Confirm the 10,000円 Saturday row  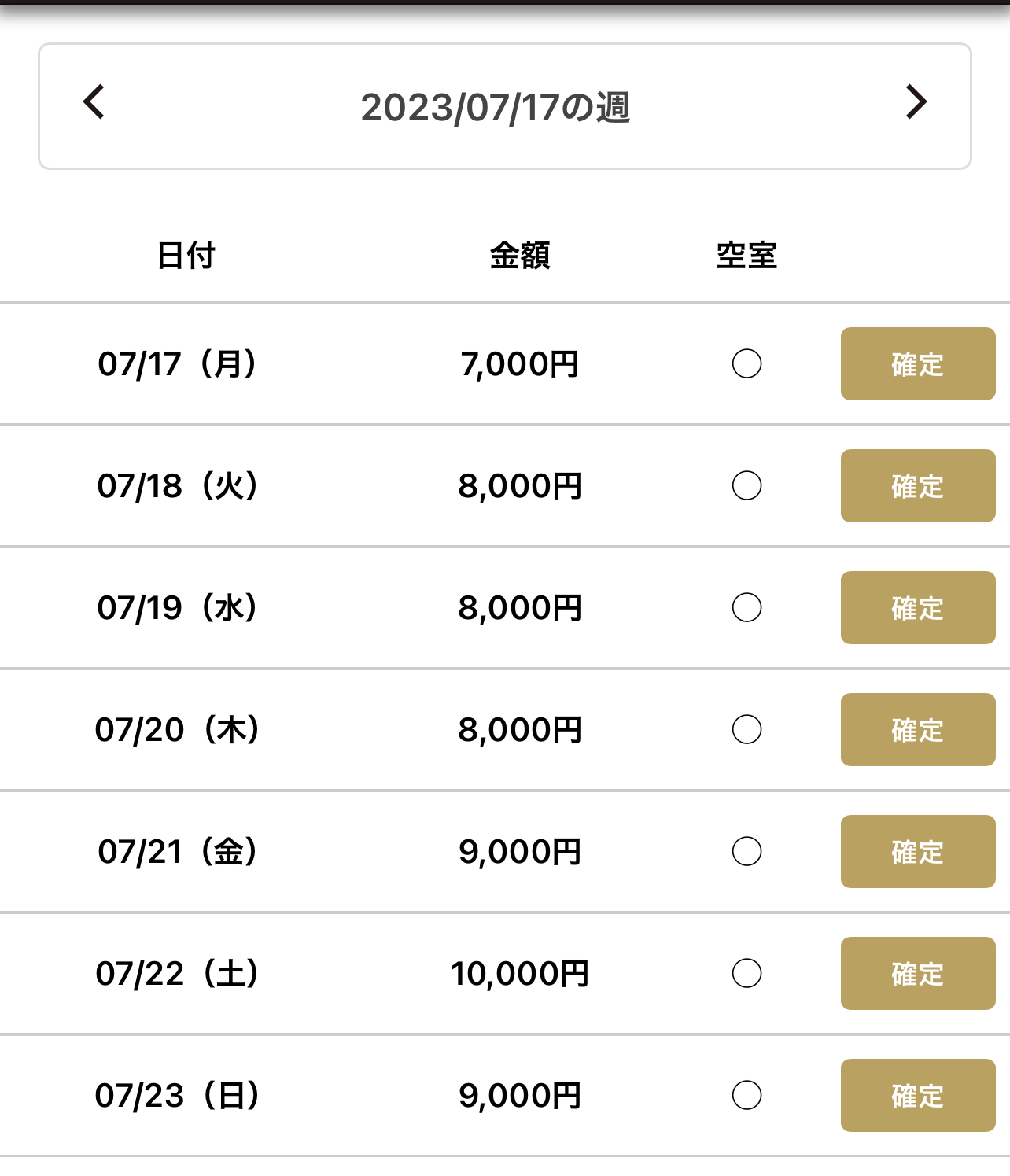coord(917,974)
